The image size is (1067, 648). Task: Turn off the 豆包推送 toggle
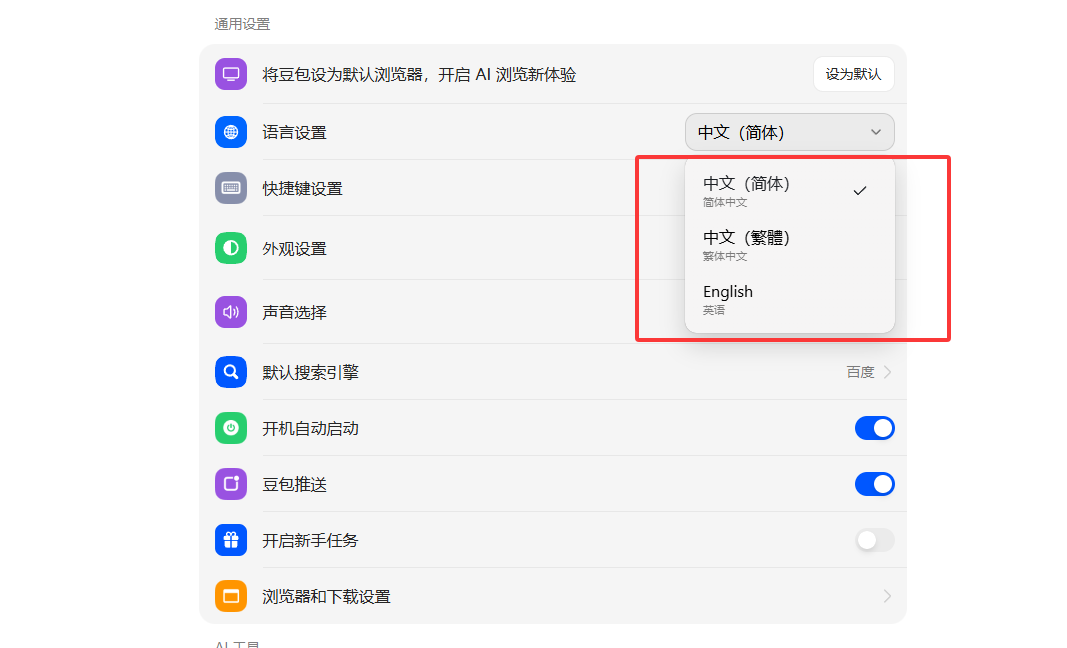(874, 484)
